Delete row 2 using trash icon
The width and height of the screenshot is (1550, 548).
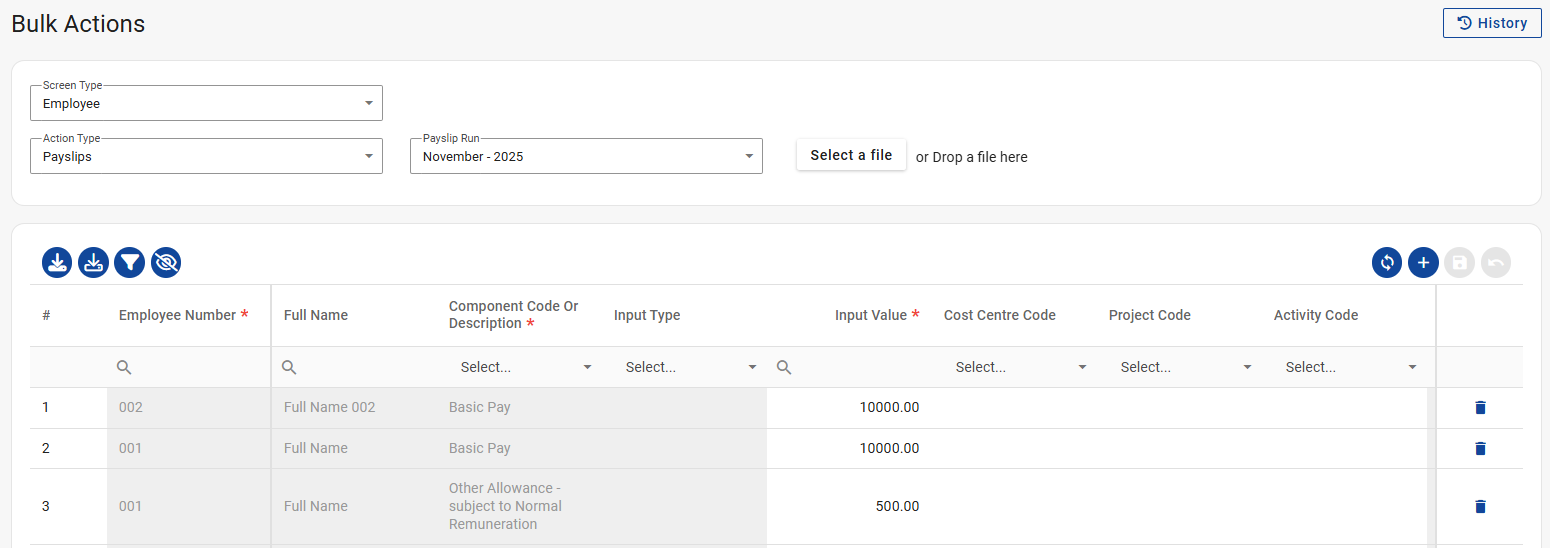[x=1480, y=449]
